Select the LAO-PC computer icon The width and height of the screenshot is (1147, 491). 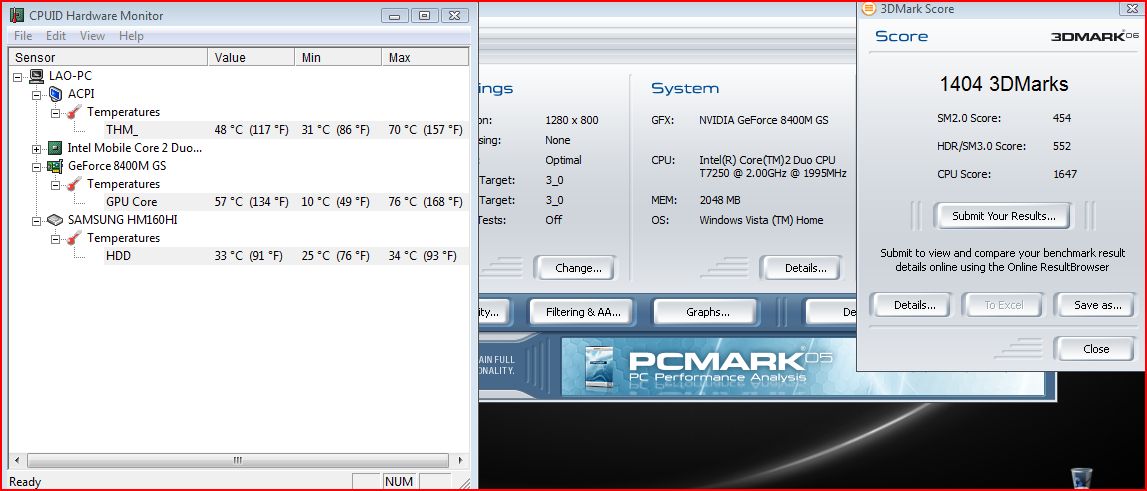pos(36,76)
